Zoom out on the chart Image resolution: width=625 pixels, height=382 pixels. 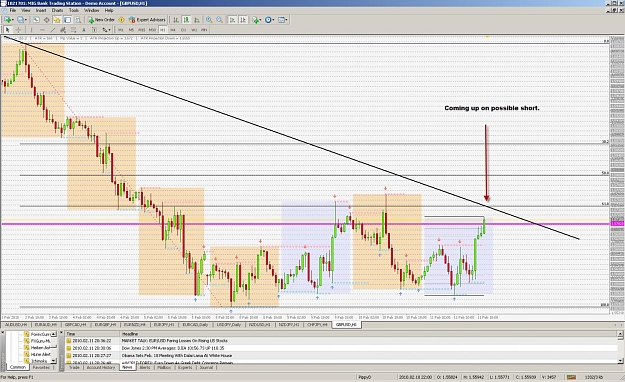[x=220, y=20]
